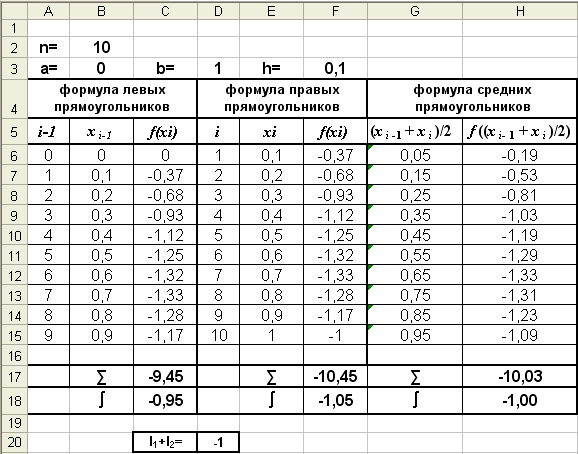578x454 pixels.
Task: Click function value -1,09
Action: [520, 335]
